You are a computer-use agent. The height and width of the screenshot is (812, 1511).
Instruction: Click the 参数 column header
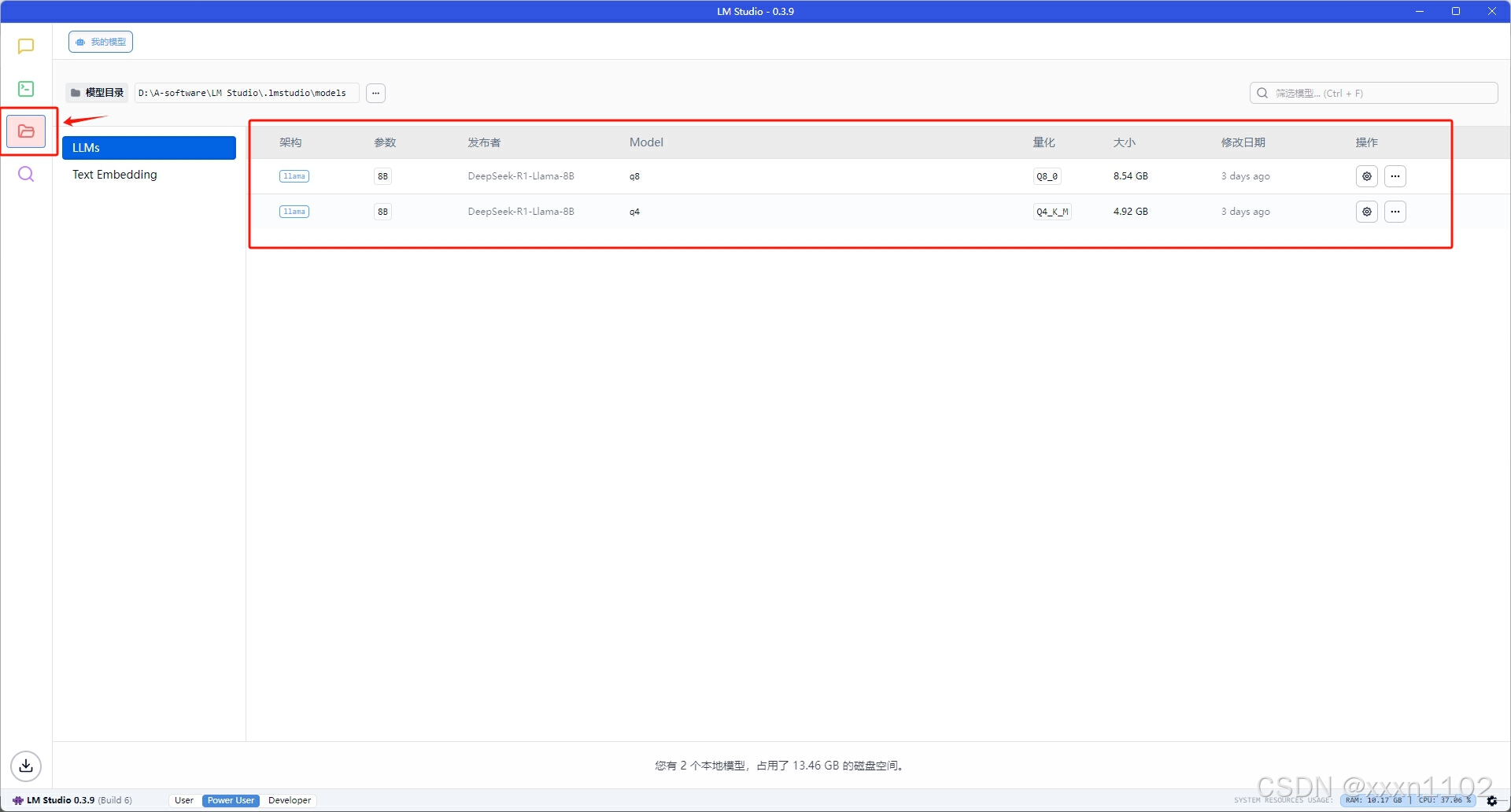pyautogui.click(x=385, y=142)
